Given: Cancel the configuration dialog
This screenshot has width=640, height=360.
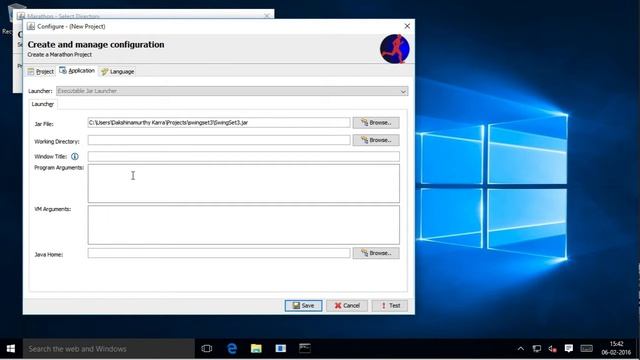Looking at the screenshot, I should (x=347, y=305).
